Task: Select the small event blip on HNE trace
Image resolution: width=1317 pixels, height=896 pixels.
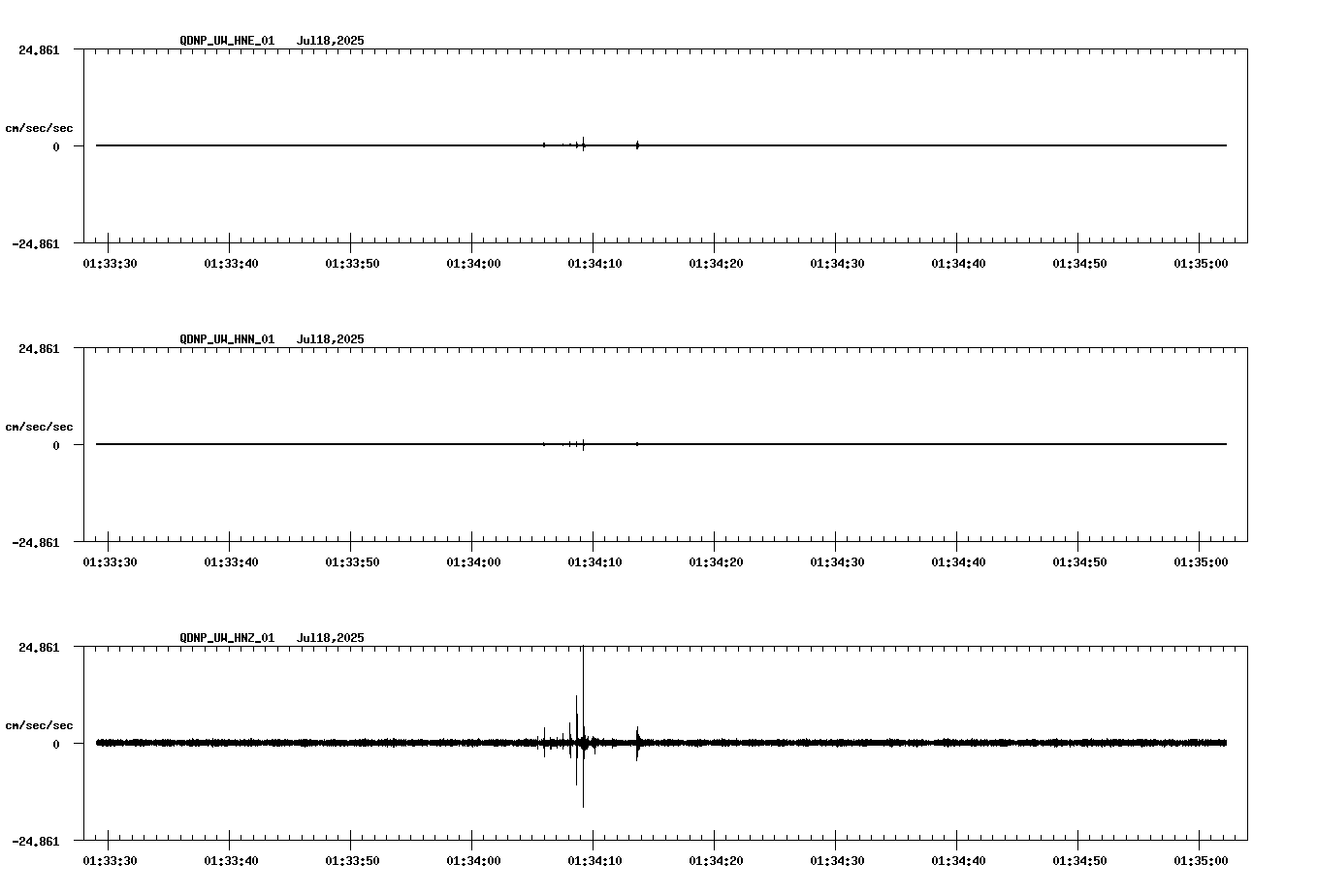Action: pos(582,144)
